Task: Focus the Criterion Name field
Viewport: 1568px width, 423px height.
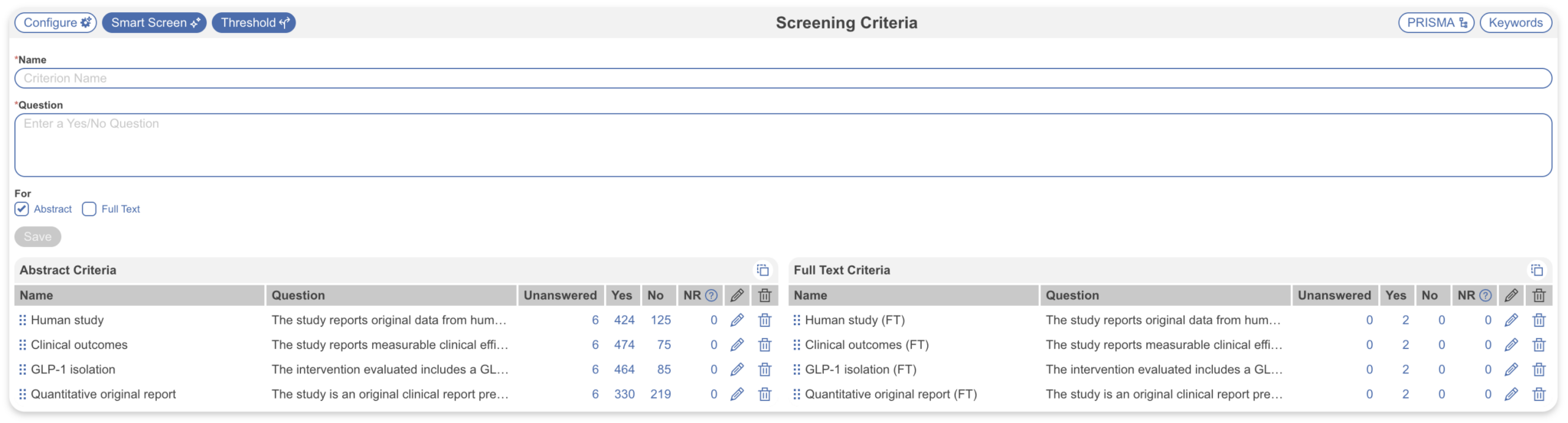Action: point(783,78)
